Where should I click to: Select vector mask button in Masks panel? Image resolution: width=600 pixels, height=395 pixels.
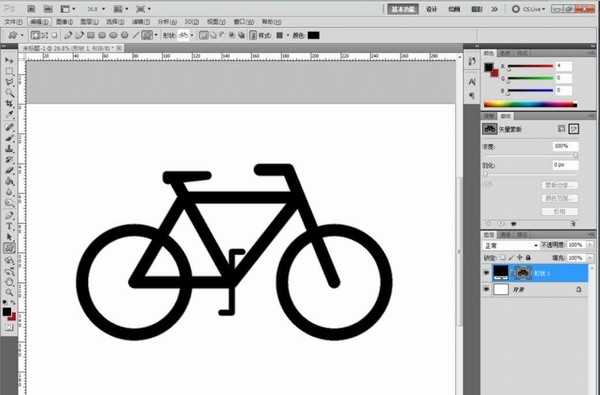pyautogui.click(x=573, y=129)
